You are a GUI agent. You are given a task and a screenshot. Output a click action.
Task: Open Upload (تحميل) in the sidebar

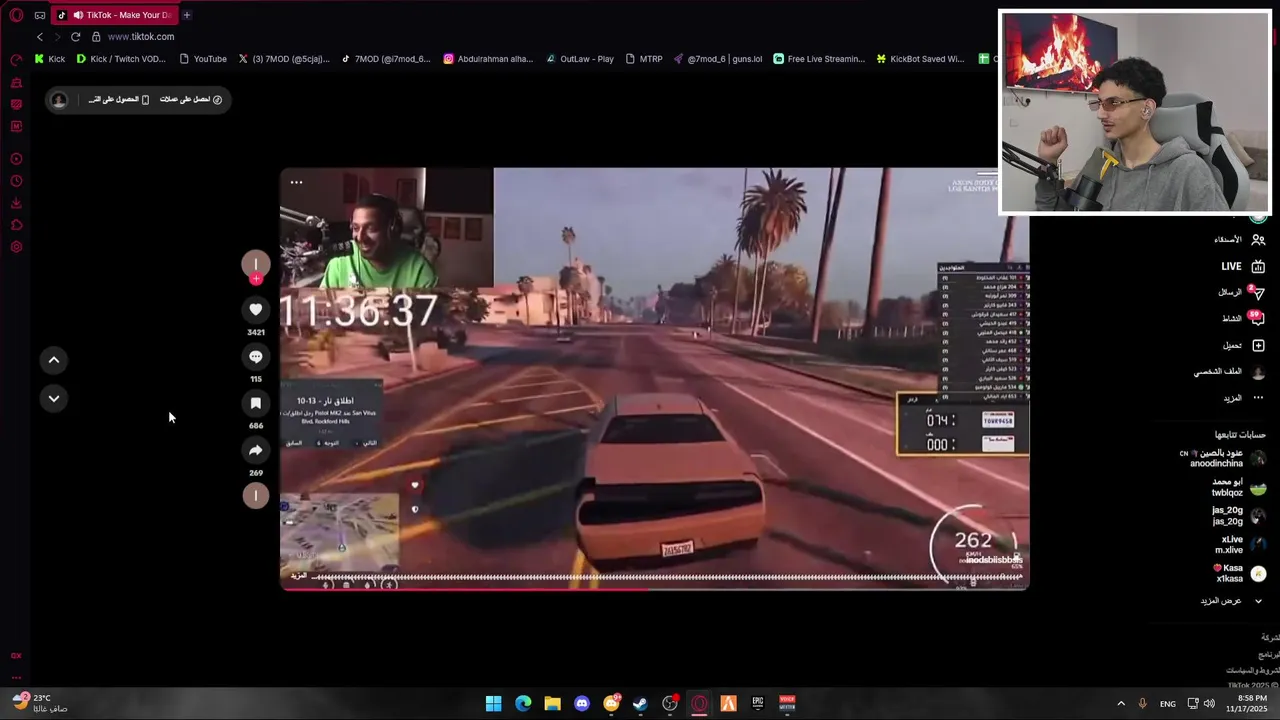(1244, 346)
